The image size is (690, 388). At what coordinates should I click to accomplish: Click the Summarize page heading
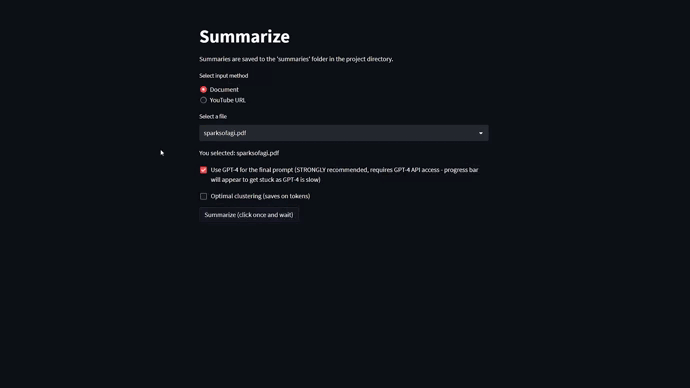(244, 37)
